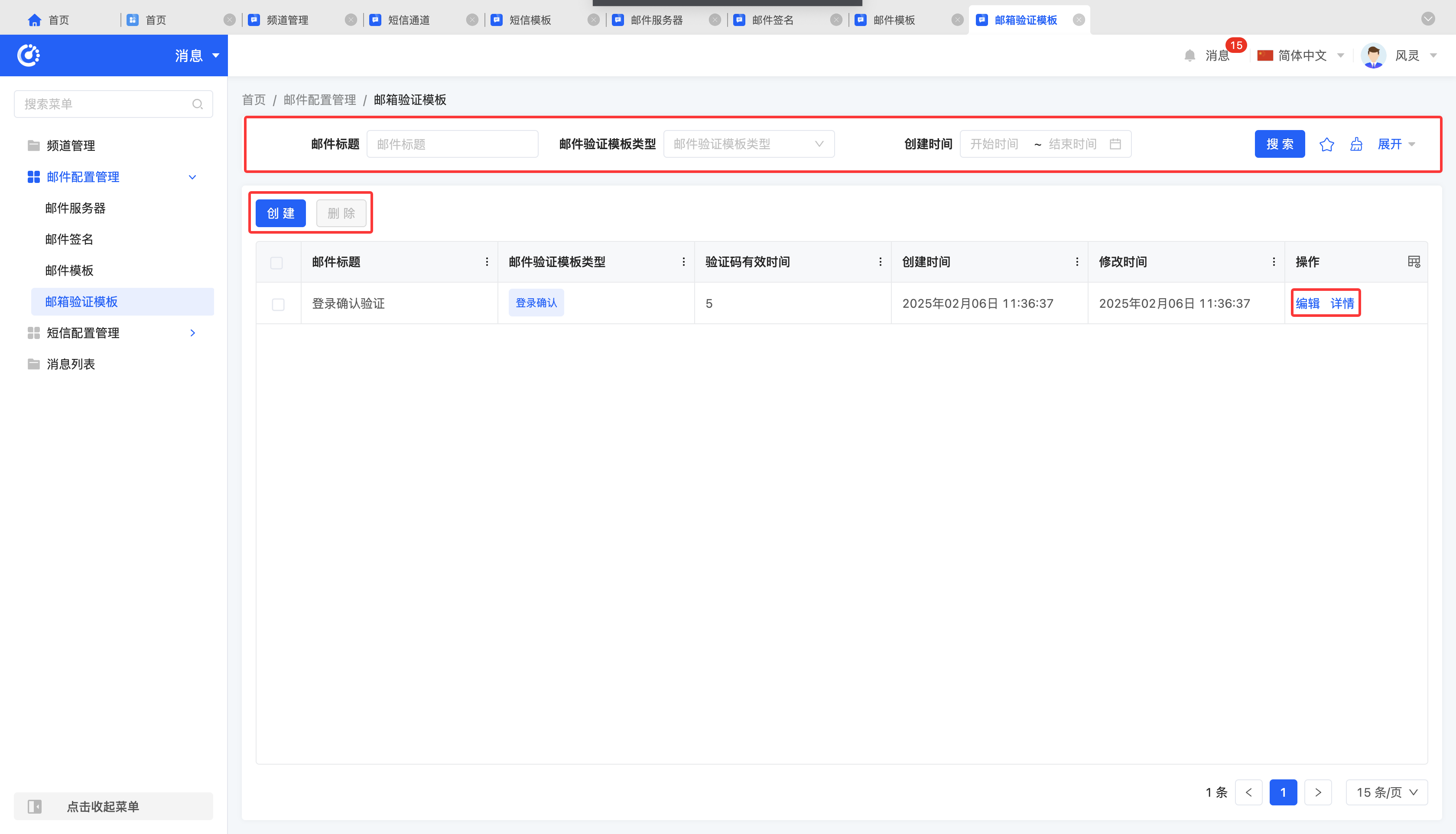Click the 编辑 link in the row
This screenshot has width=1456, height=834.
click(x=1307, y=303)
